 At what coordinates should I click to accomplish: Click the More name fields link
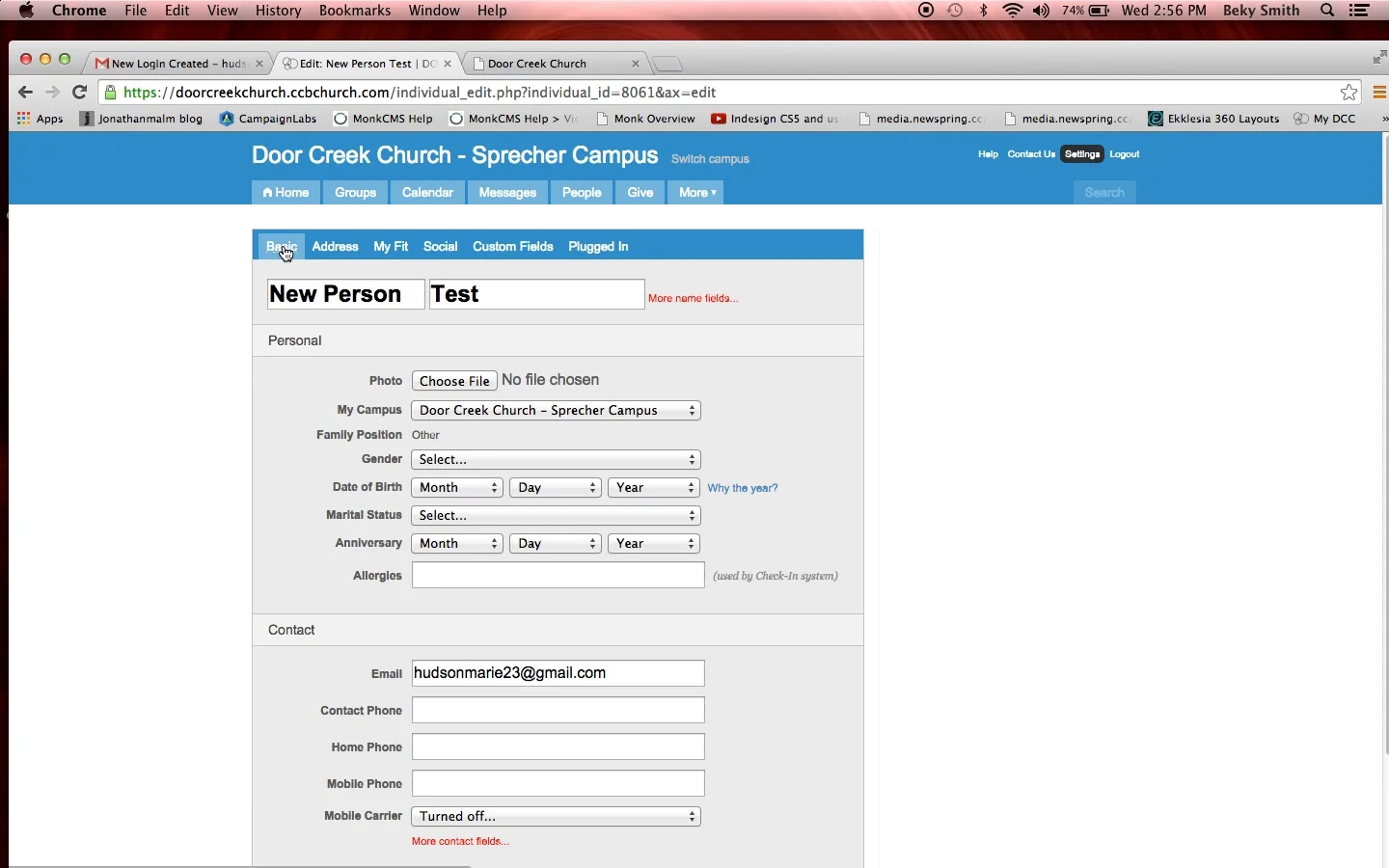[x=694, y=299]
